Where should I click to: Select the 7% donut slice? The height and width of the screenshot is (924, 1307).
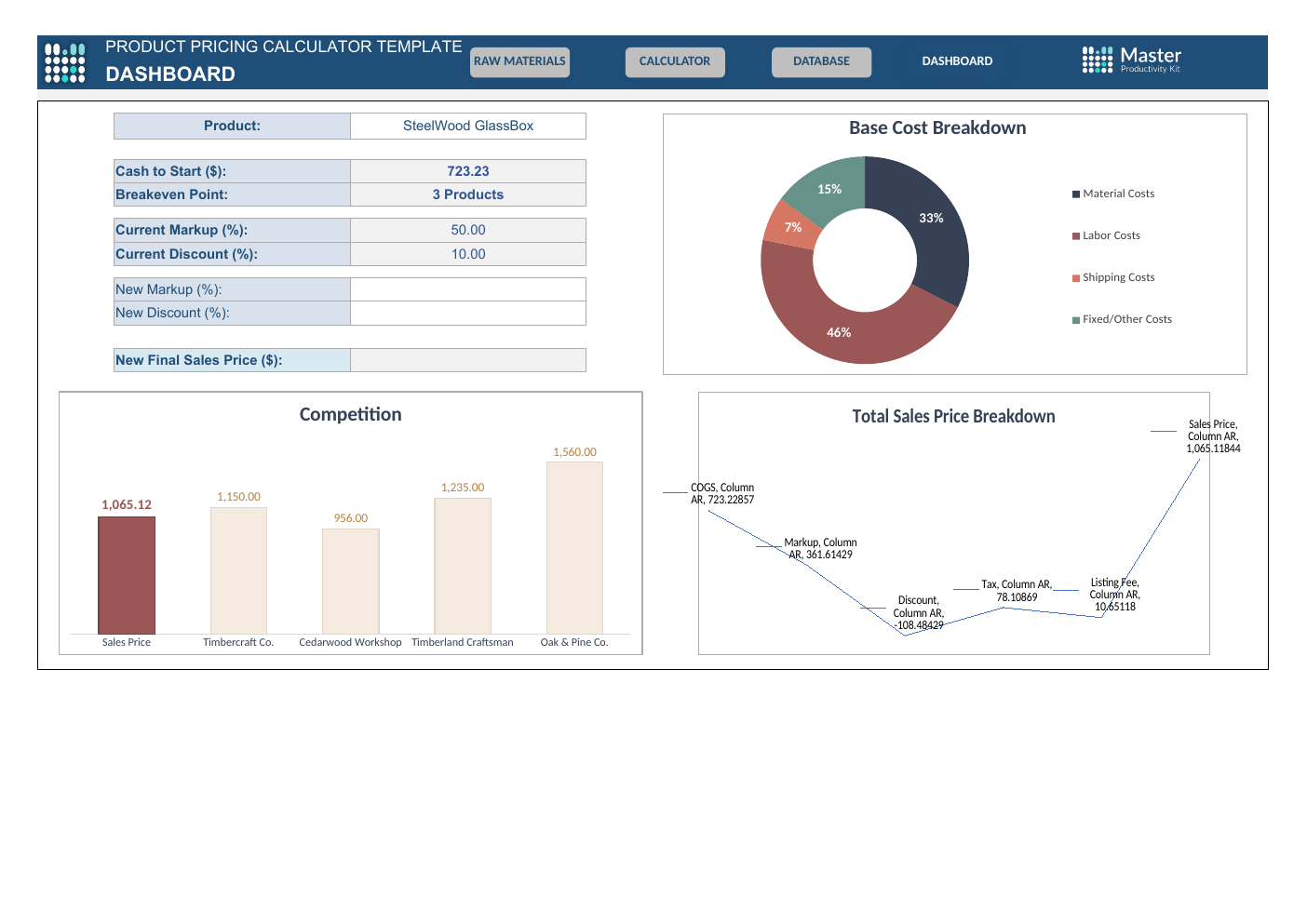tap(792, 227)
